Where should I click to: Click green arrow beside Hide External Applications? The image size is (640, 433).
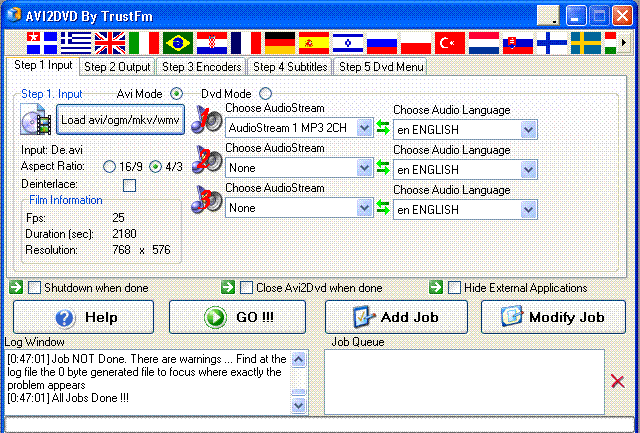tap(436, 287)
